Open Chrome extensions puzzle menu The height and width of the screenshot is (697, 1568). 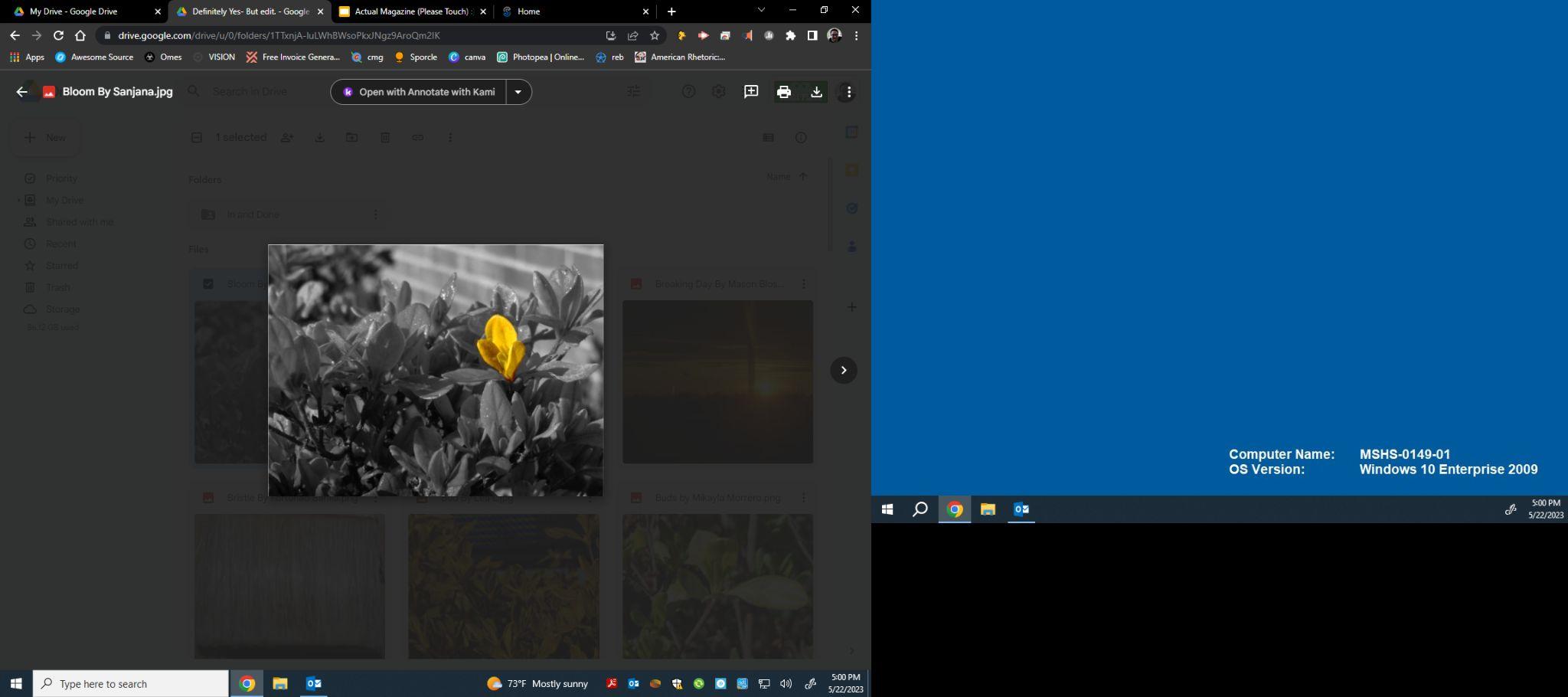click(x=791, y=35)
